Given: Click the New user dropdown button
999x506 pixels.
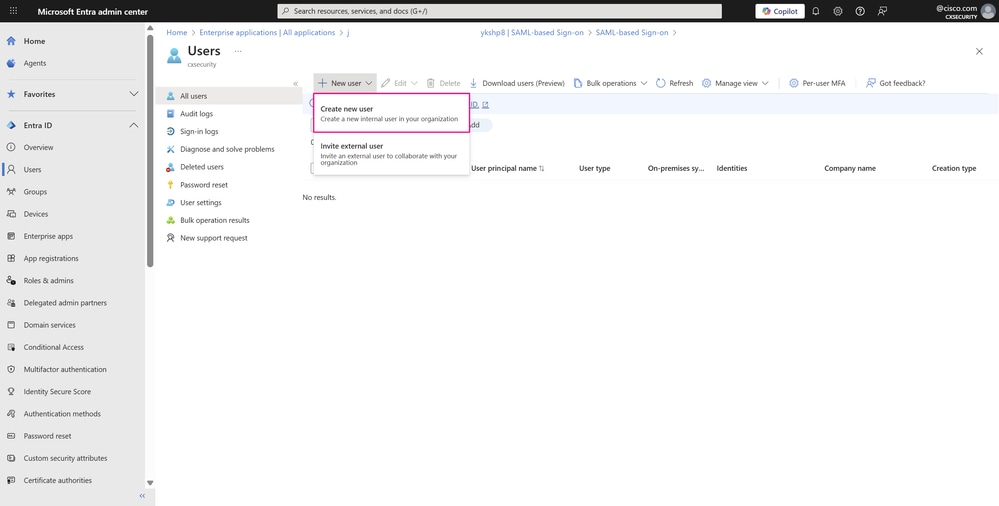Looking at the screenshot, I should click(x=345, y=83).
